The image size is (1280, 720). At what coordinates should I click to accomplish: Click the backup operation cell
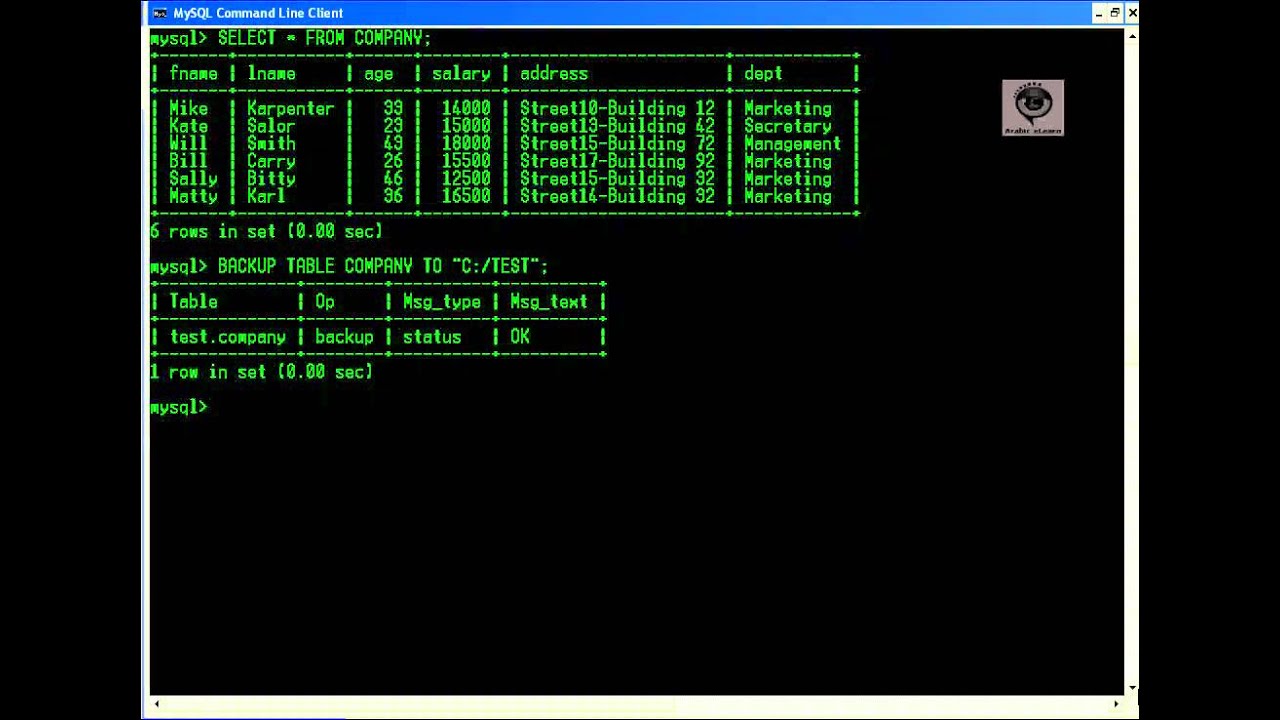[344, 337]
